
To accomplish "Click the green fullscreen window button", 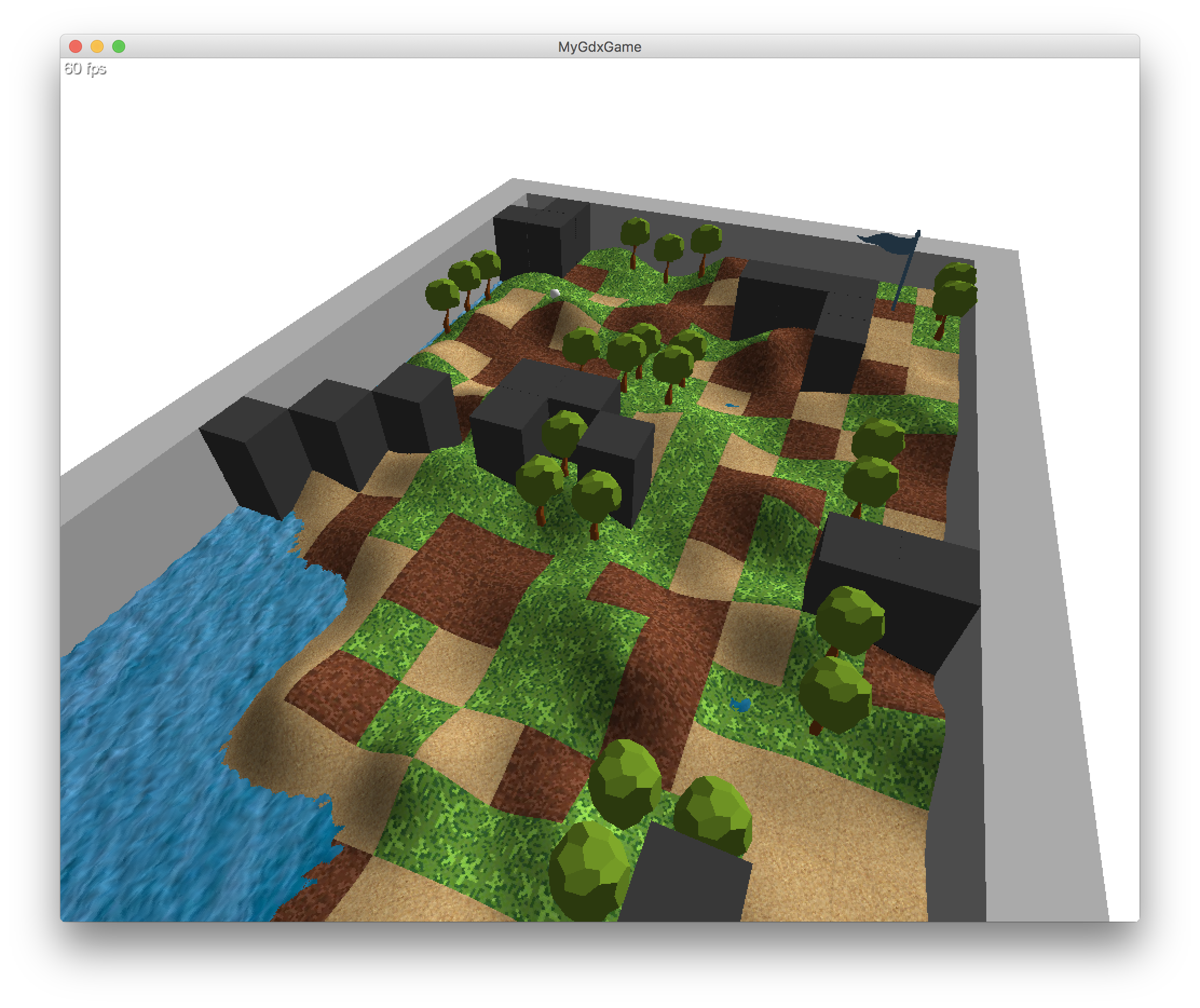I will [119, 46].
